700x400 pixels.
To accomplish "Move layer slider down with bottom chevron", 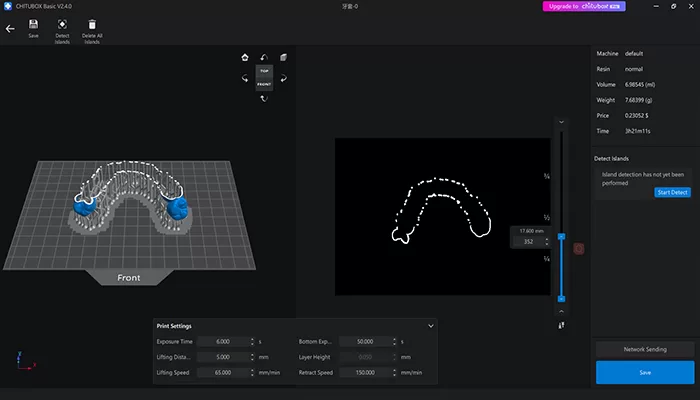I will pyautogui.click(x=562, y=311).
